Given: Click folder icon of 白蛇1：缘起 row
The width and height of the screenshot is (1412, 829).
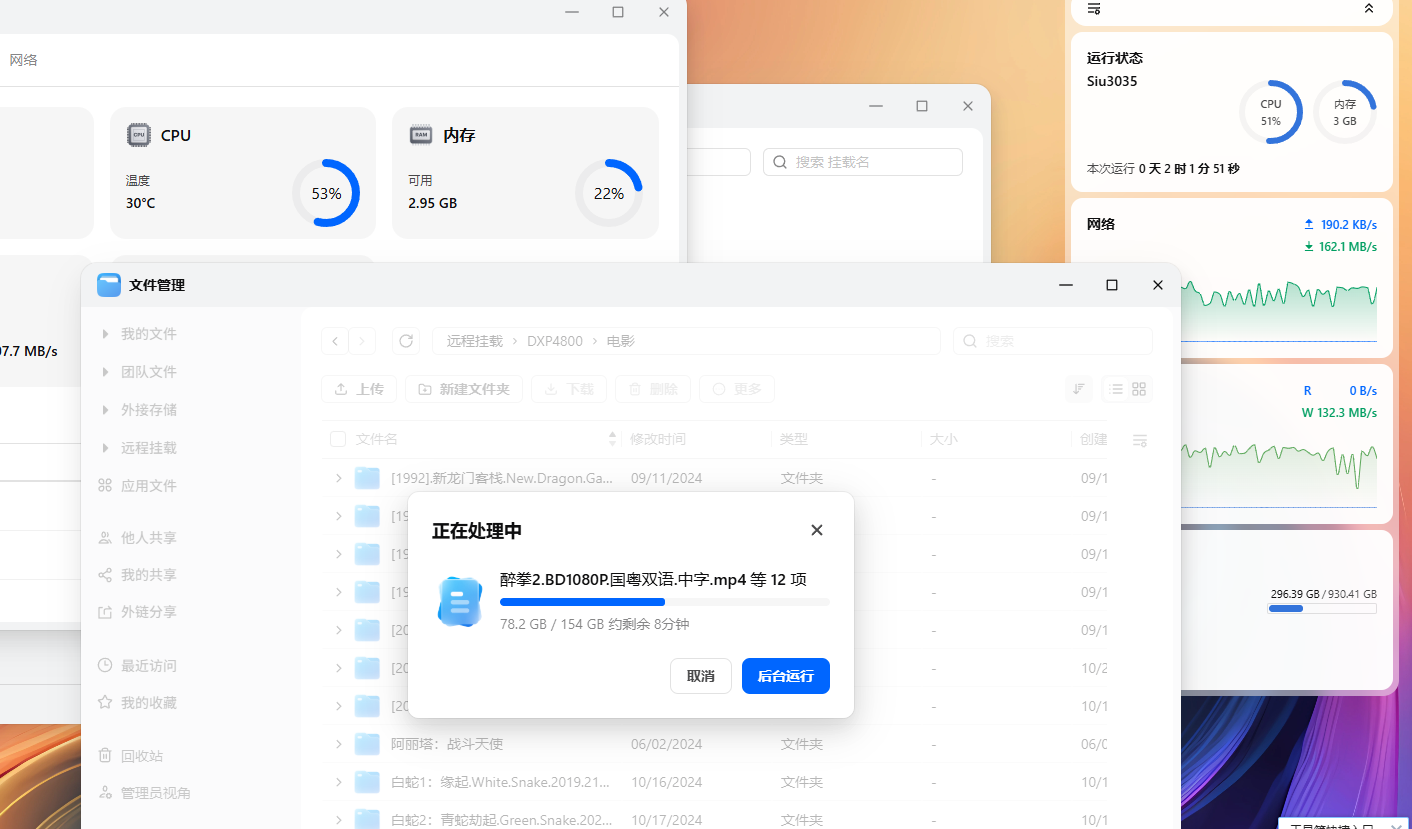Looking at the screenshot, I should (x=367, y=782).
